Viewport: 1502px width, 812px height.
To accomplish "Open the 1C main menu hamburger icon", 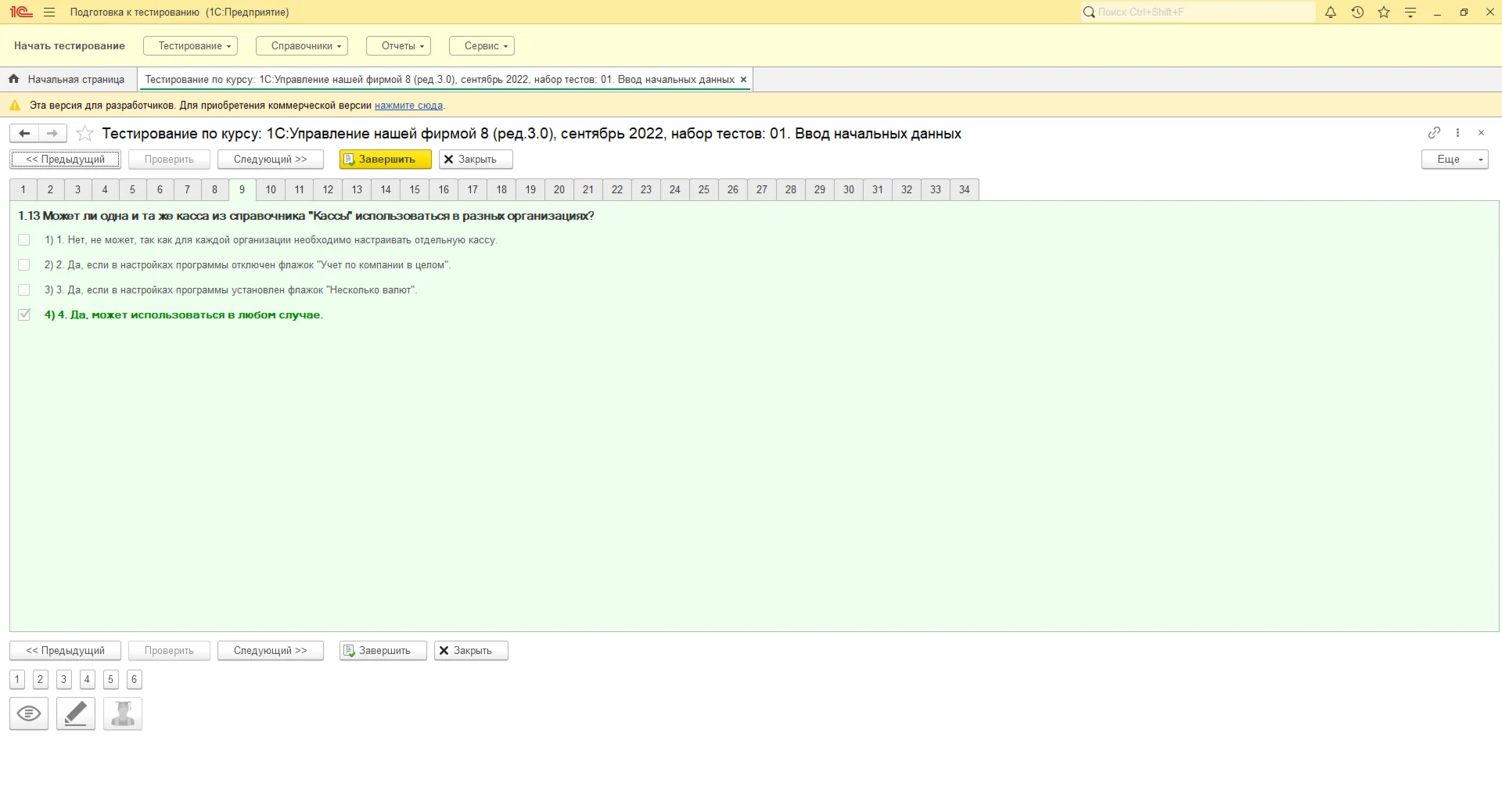I will point(49,13).
